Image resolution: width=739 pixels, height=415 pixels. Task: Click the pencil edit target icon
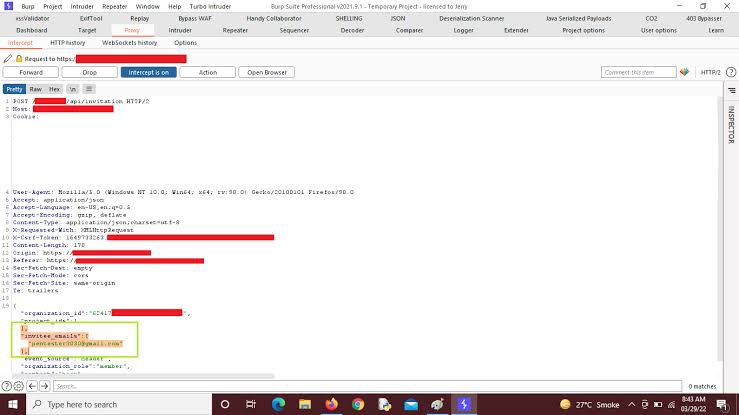pos(8,58)
